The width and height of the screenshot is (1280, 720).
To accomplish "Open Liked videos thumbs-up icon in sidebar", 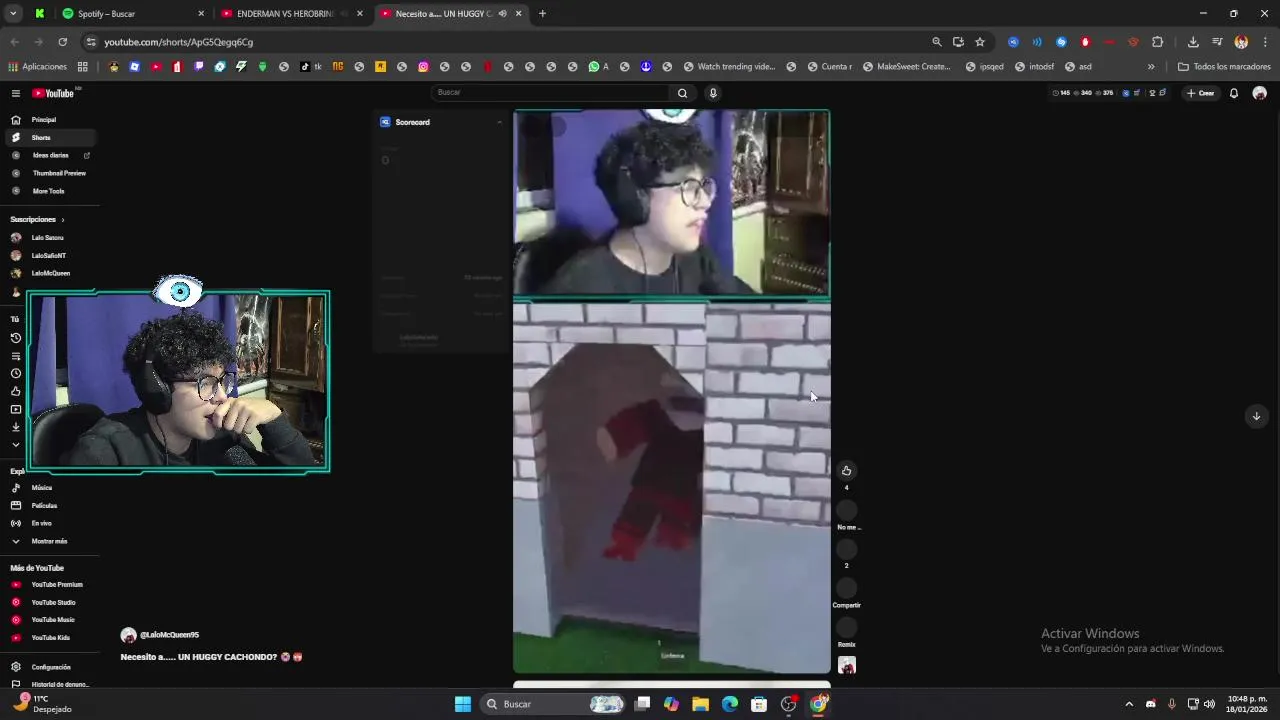I will coord(15,391).
